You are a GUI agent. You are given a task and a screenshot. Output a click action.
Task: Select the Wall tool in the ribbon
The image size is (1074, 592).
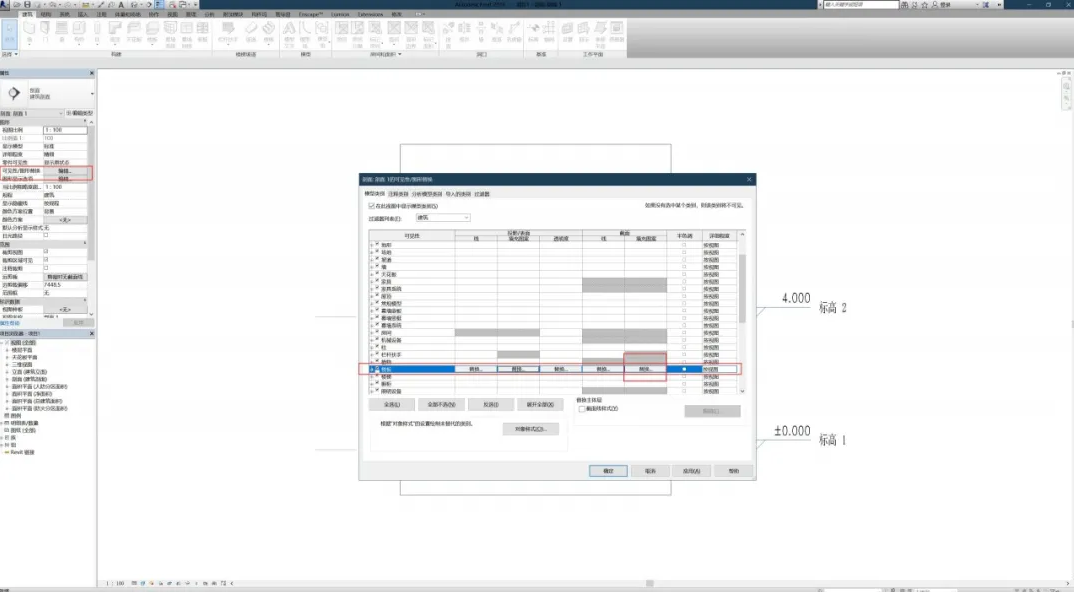pos(29,32)
